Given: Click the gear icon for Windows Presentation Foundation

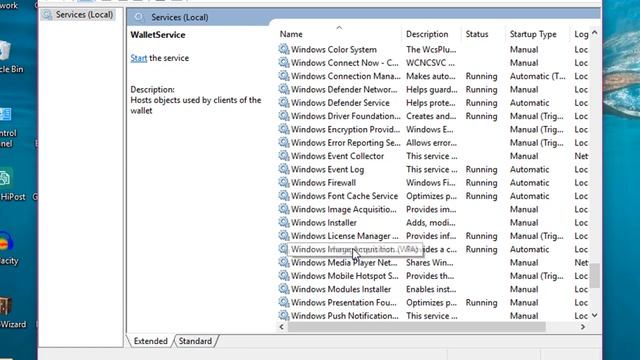Looking at the screenshot, I should pos(284,302).
